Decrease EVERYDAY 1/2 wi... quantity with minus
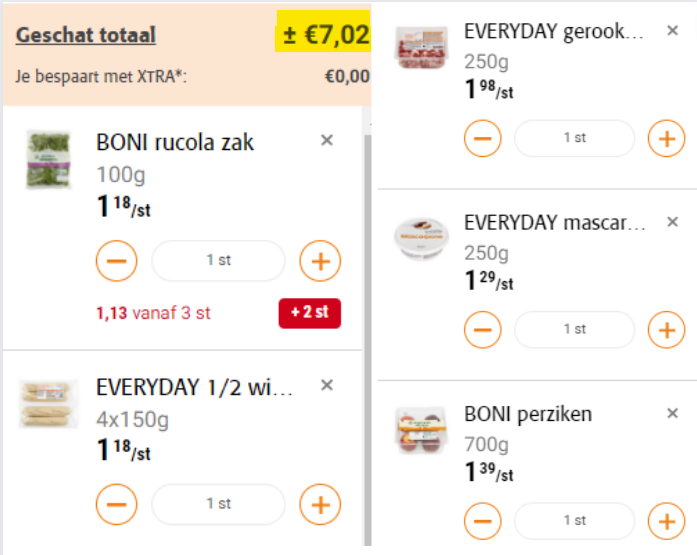 [116, 504]
